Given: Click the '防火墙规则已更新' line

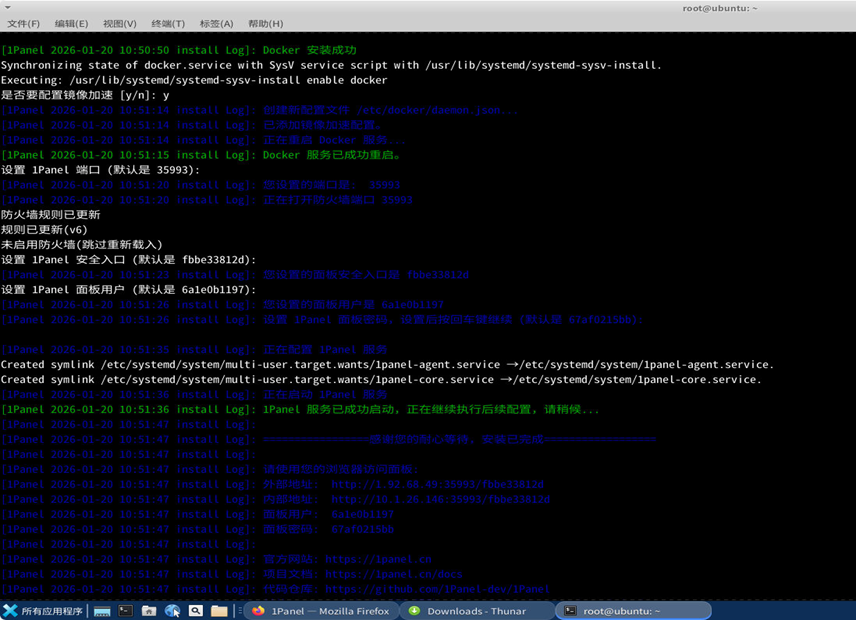Looking at the screenshot, I should pyautogui.click(x=51, y=214).
